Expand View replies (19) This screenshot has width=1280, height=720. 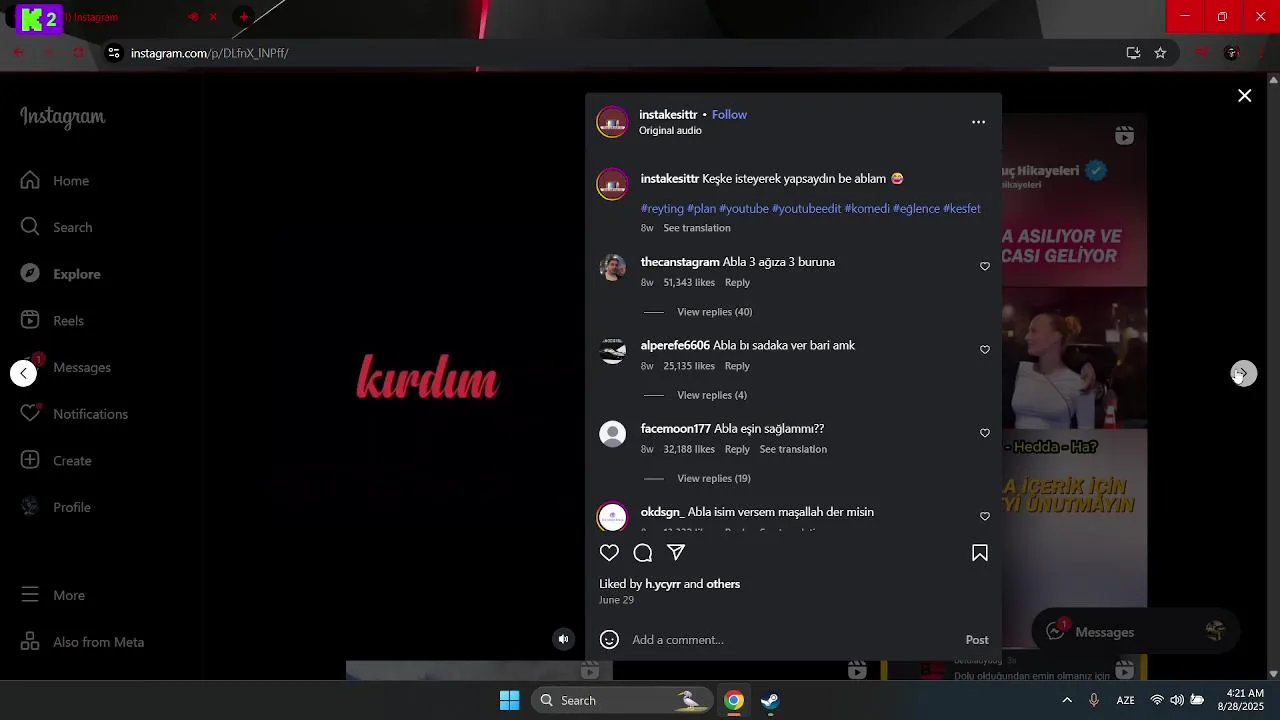(713, 478)
